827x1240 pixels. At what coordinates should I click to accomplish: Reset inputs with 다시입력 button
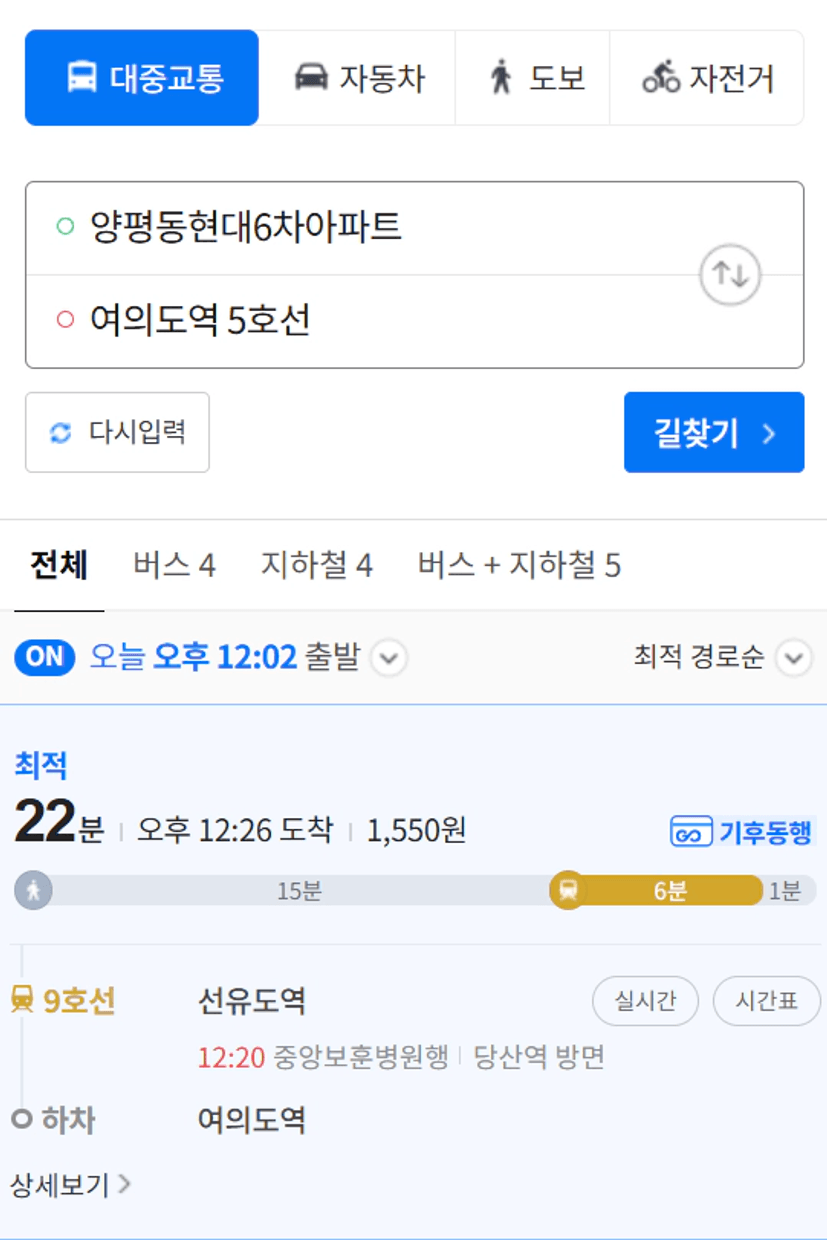[117, 432]
